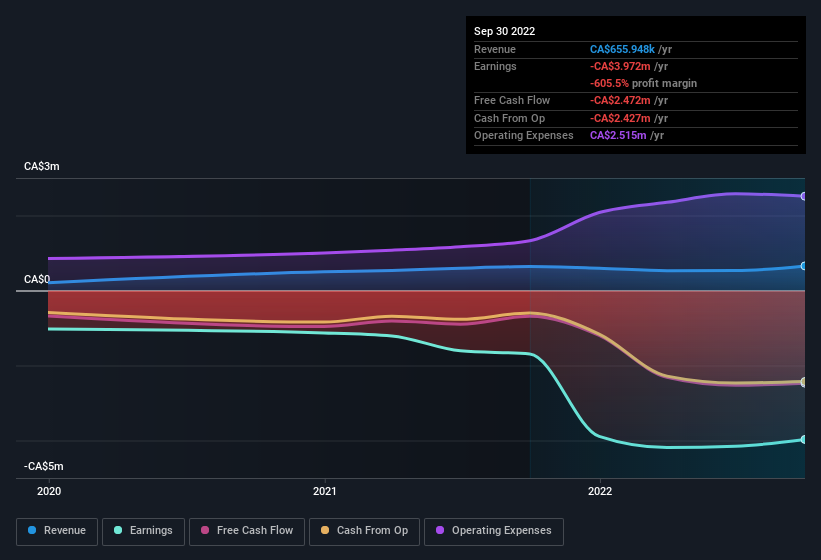Click the Operating Expenses label in tooltip
This screenshot has height=560, width=821.
click(524, 136)
